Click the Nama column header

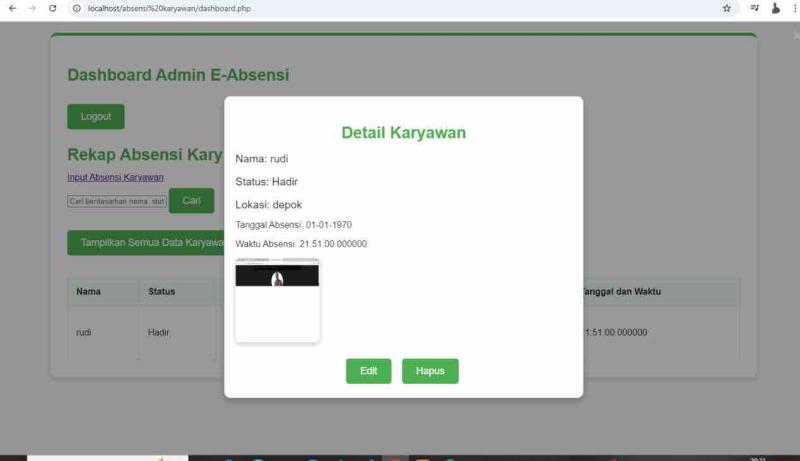pyautogui.click(x=88, y=291)
